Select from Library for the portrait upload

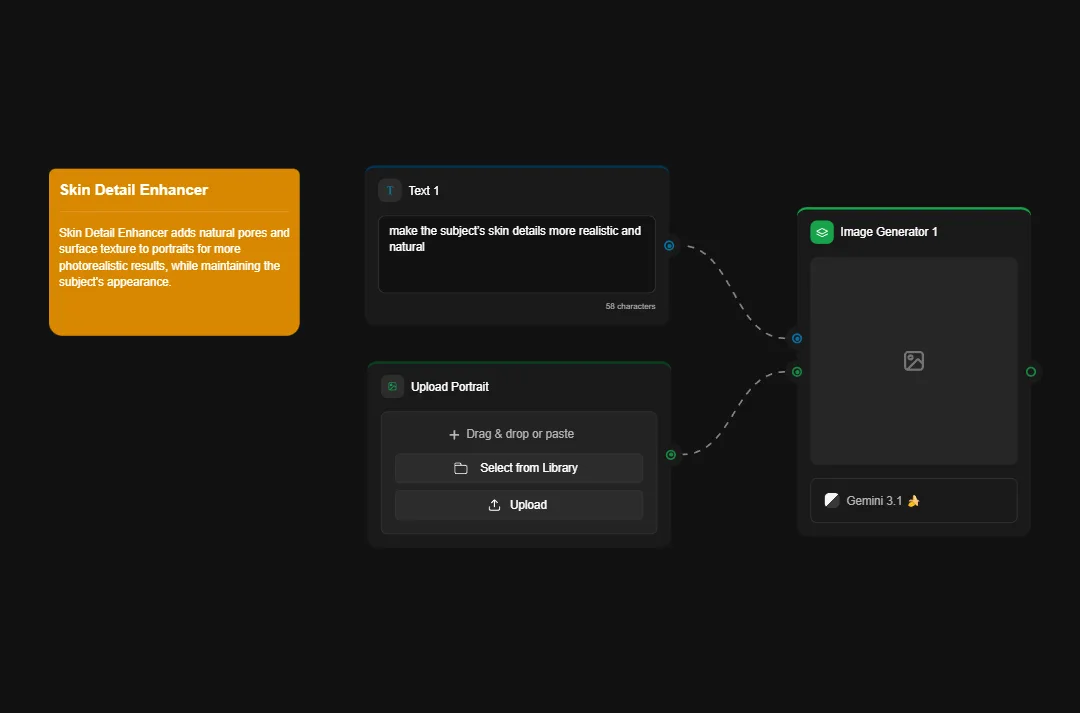tap(519, 467)
